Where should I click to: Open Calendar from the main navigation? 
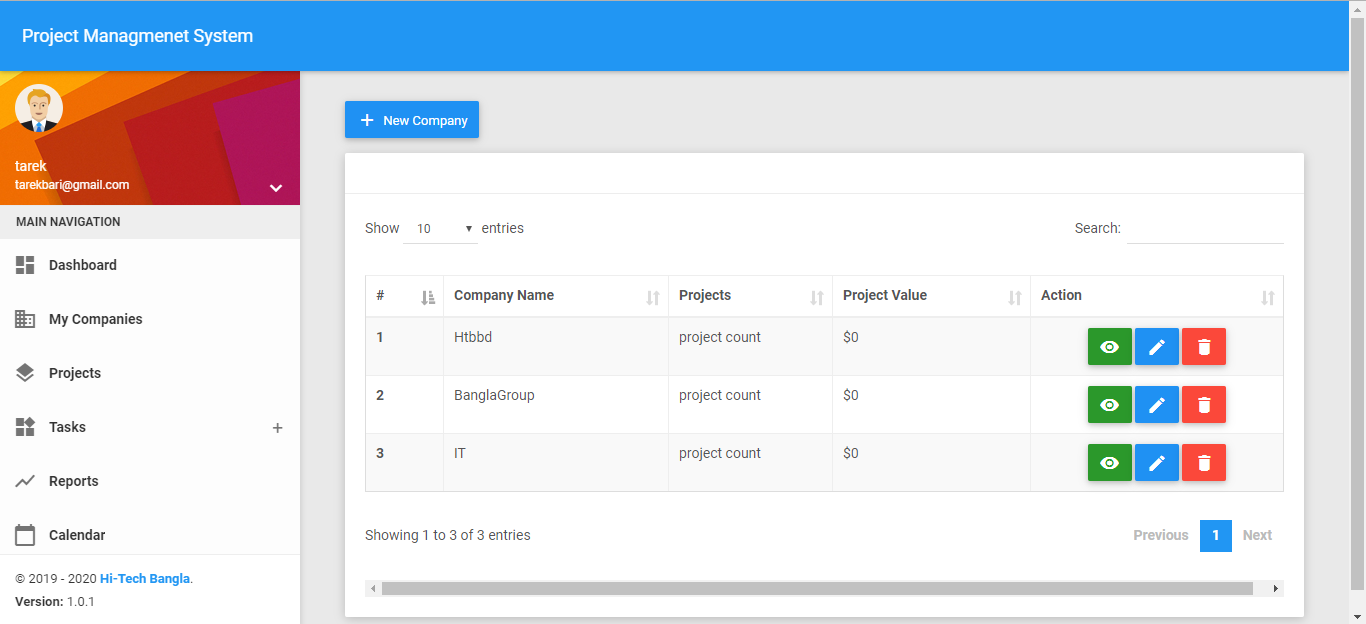(x=77, y=535)
